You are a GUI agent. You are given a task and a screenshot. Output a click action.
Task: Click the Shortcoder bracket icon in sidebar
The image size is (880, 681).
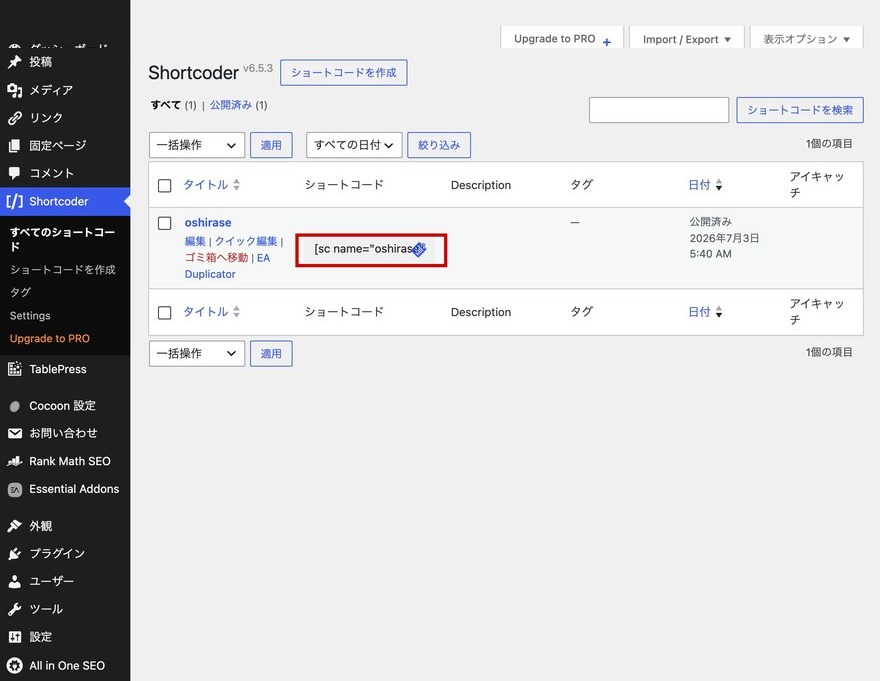click(15, 202)
